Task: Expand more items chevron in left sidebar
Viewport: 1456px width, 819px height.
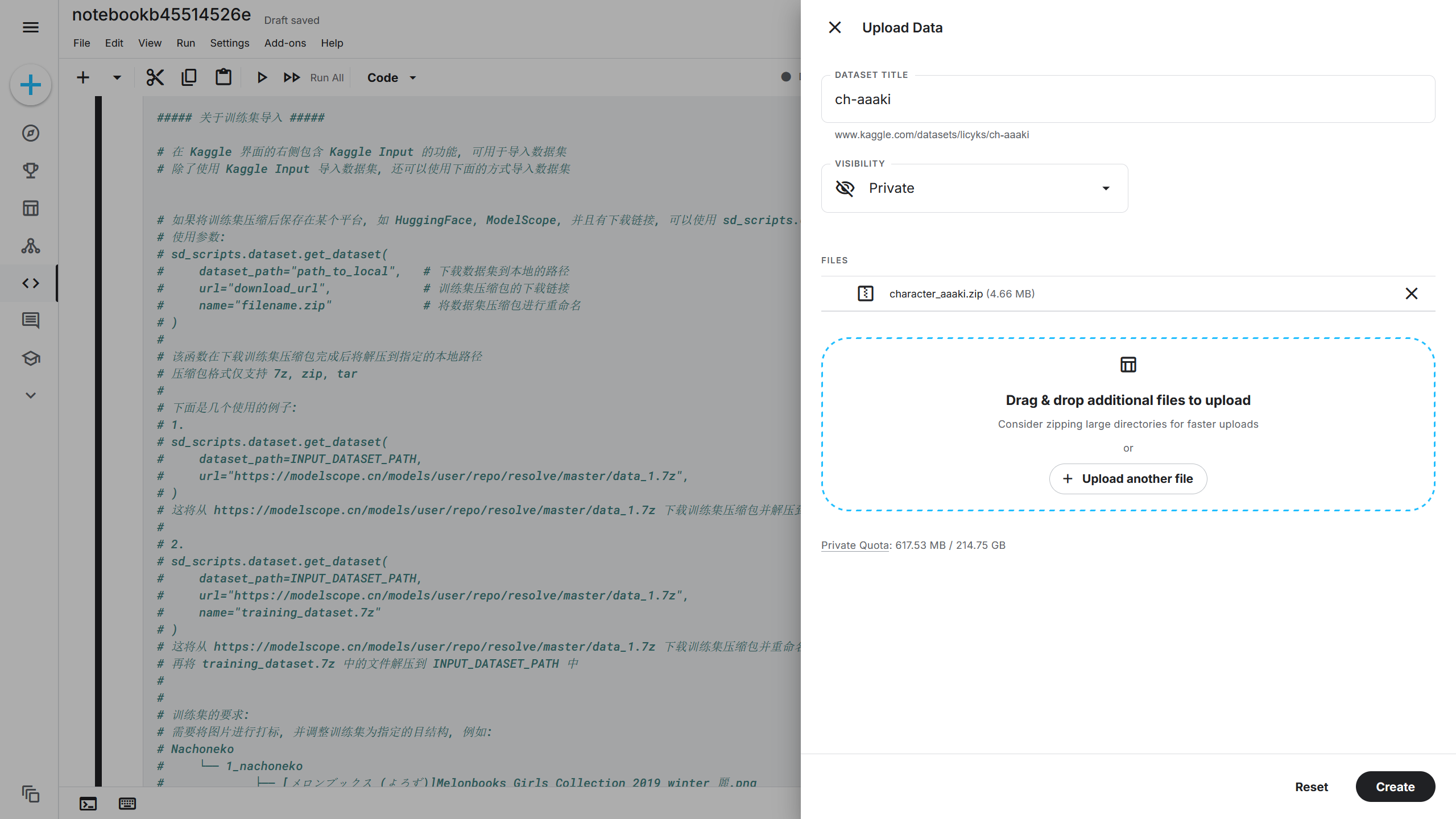Action: click(x=31, y=395)
